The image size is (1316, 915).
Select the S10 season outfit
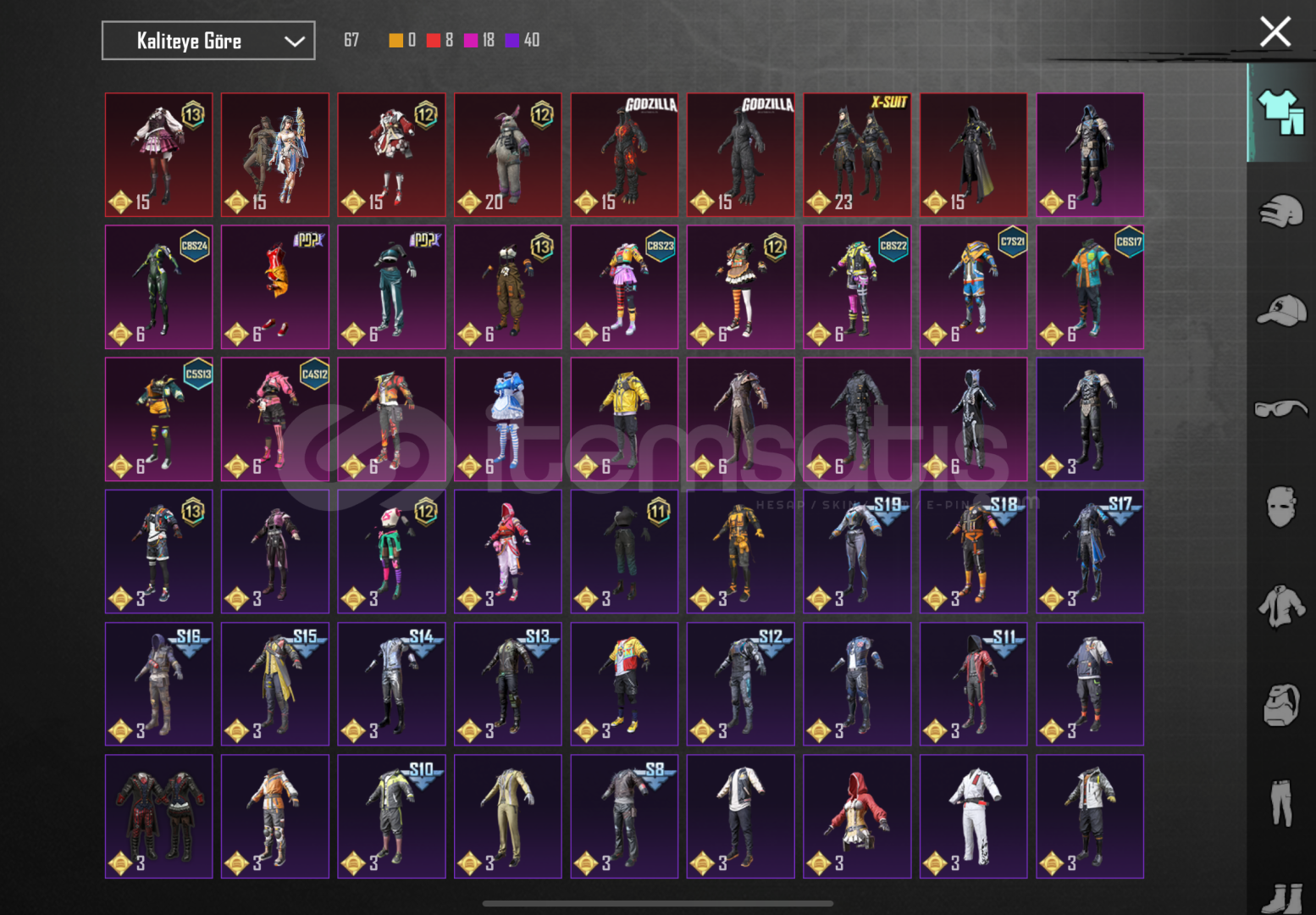click(391, 816)
